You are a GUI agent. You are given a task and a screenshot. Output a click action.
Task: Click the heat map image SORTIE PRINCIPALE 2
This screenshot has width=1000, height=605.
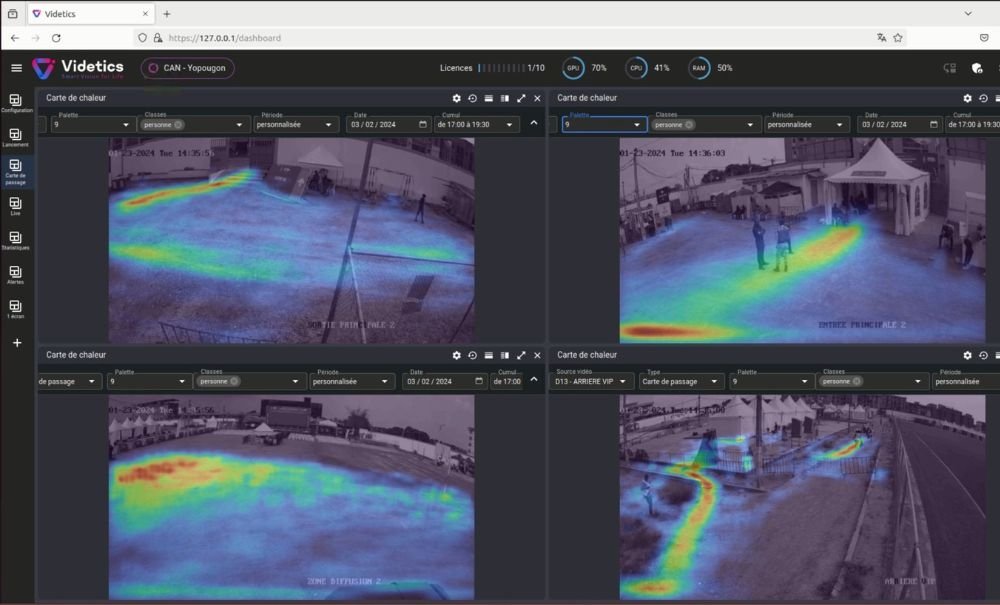pyautogui.click(x=291, y=241)
